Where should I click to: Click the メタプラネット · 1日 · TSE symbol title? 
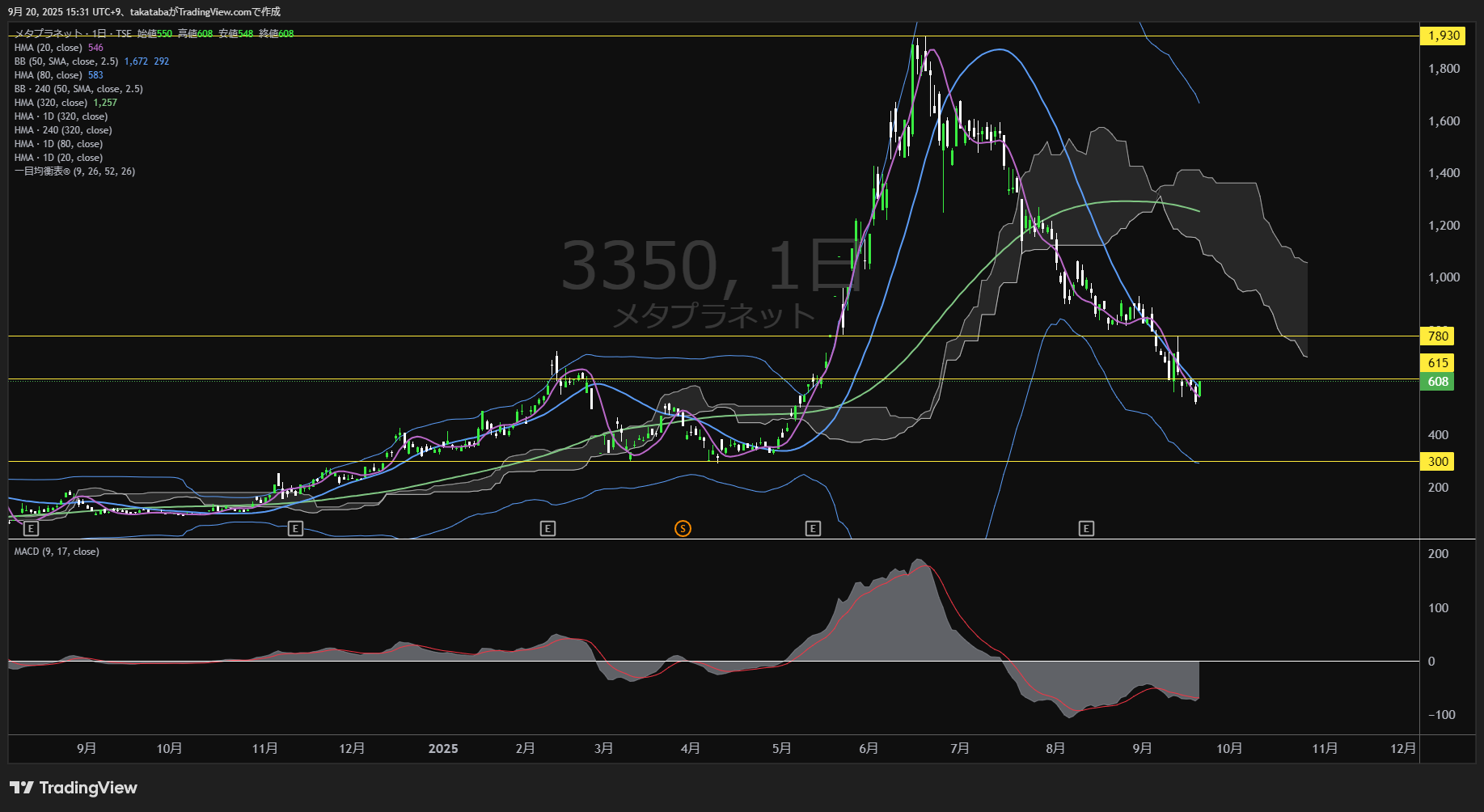[73, 34]
